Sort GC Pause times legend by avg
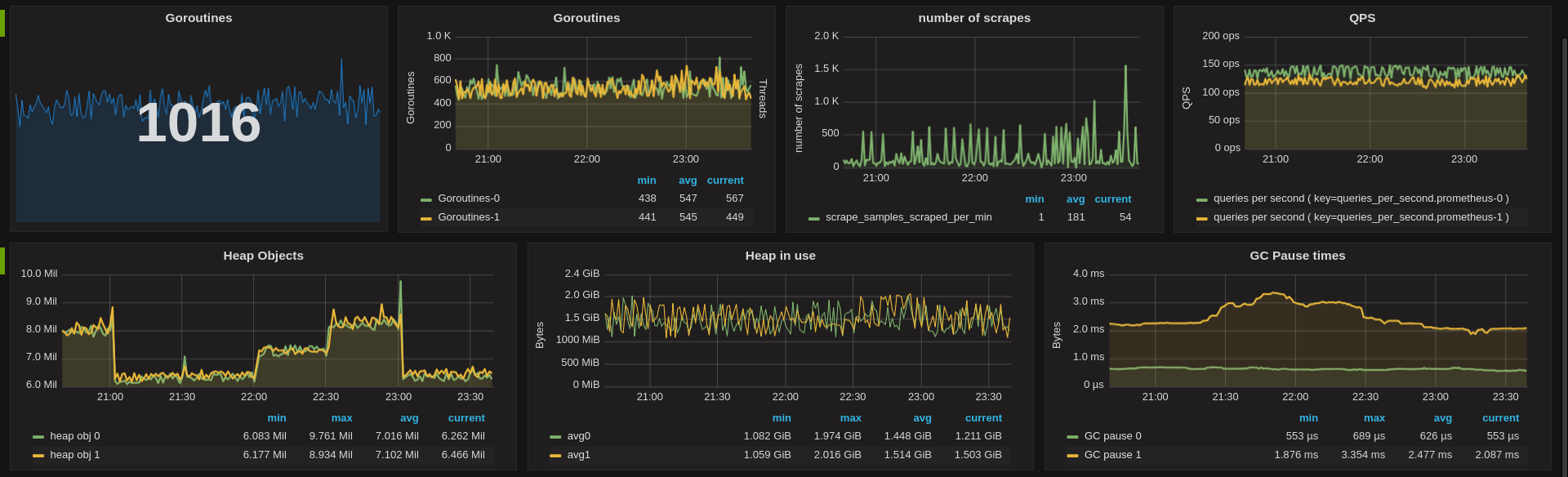The image size is (1568, 477). (x=1443, y=418)
